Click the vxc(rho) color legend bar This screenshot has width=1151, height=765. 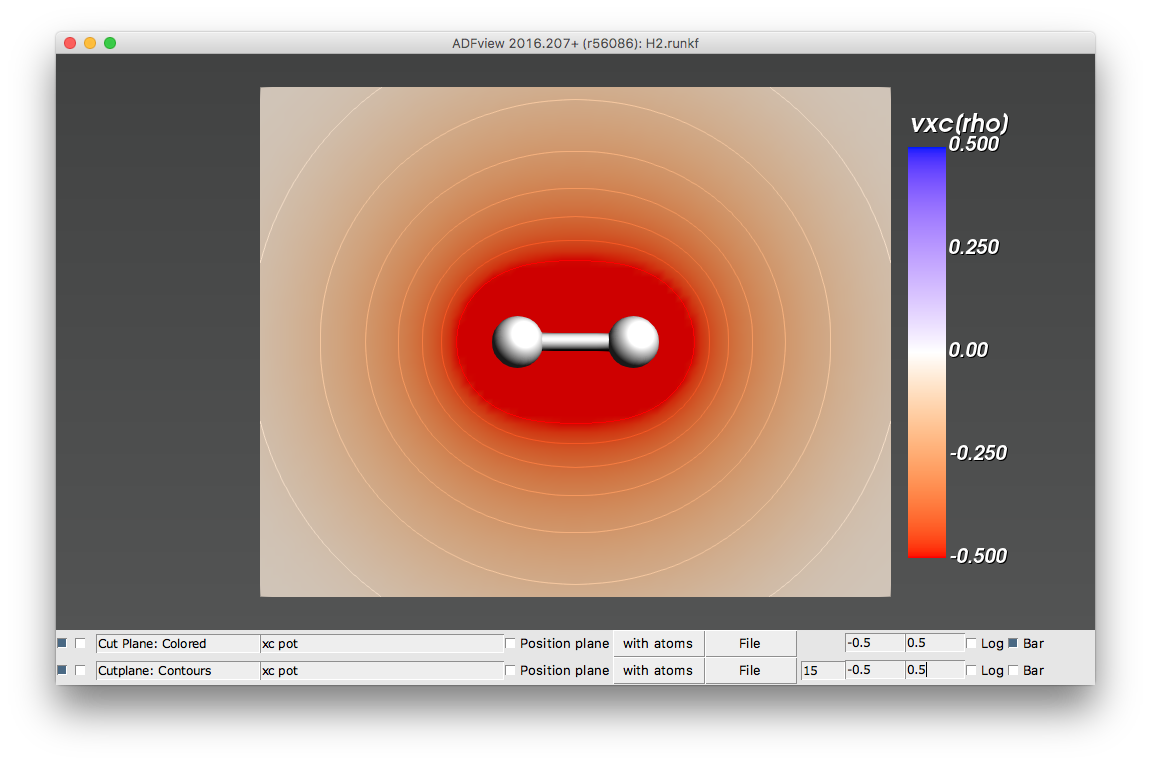coord(926,351)
